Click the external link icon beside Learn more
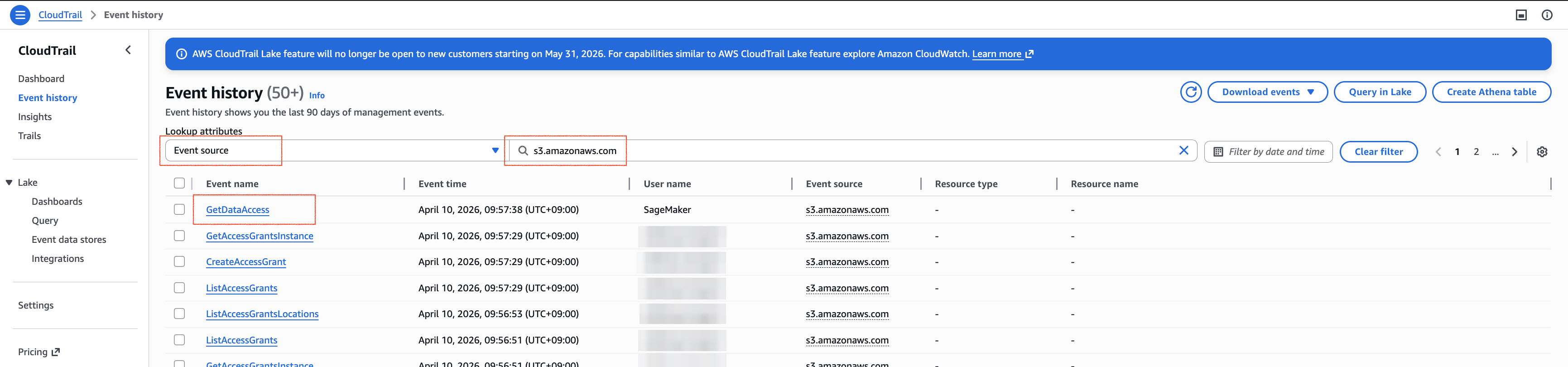The height and width of the screenshot is (367, 1568). pos(1029,53)
